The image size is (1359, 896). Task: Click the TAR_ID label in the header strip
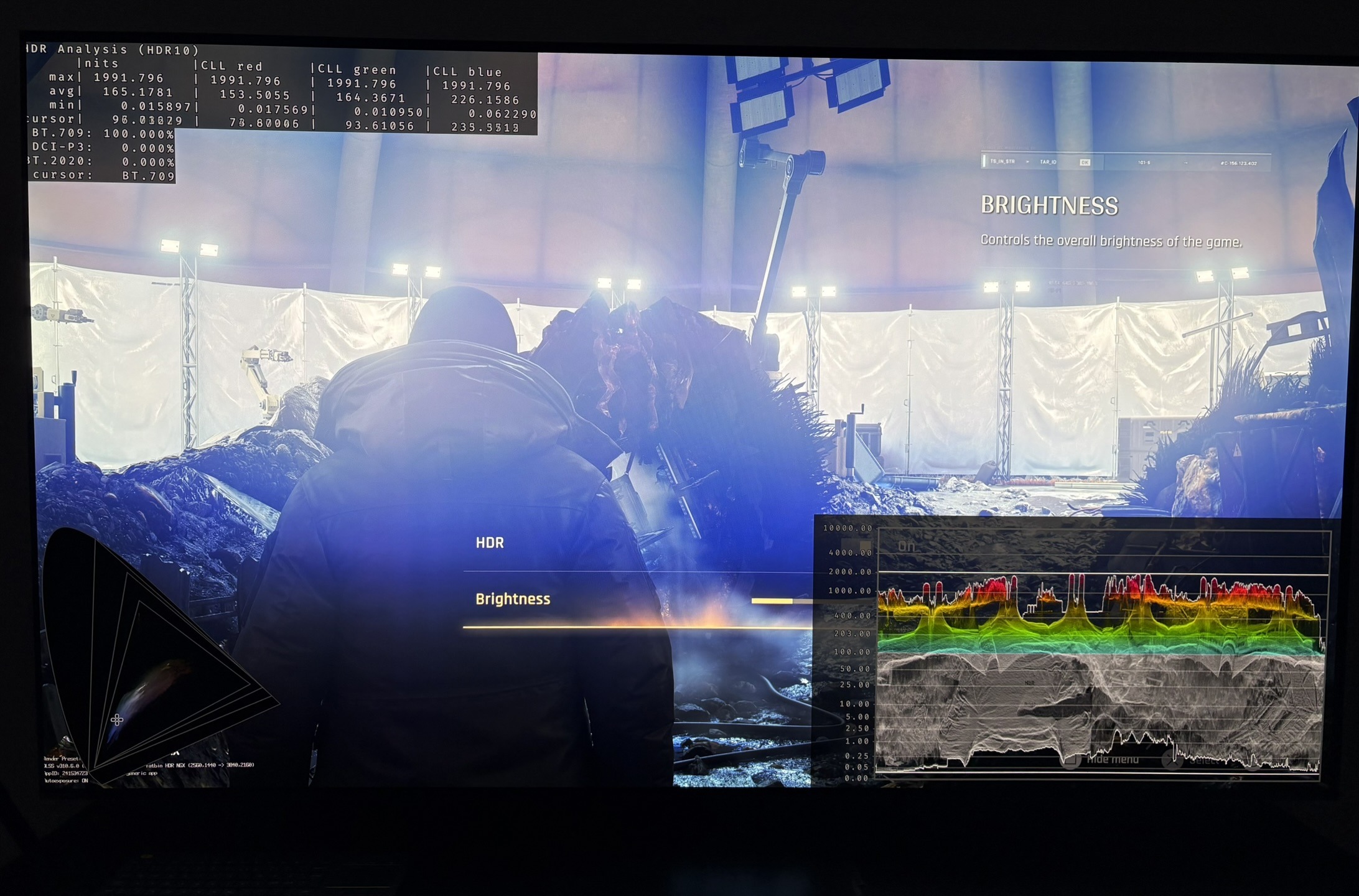tap(1048, 162)
